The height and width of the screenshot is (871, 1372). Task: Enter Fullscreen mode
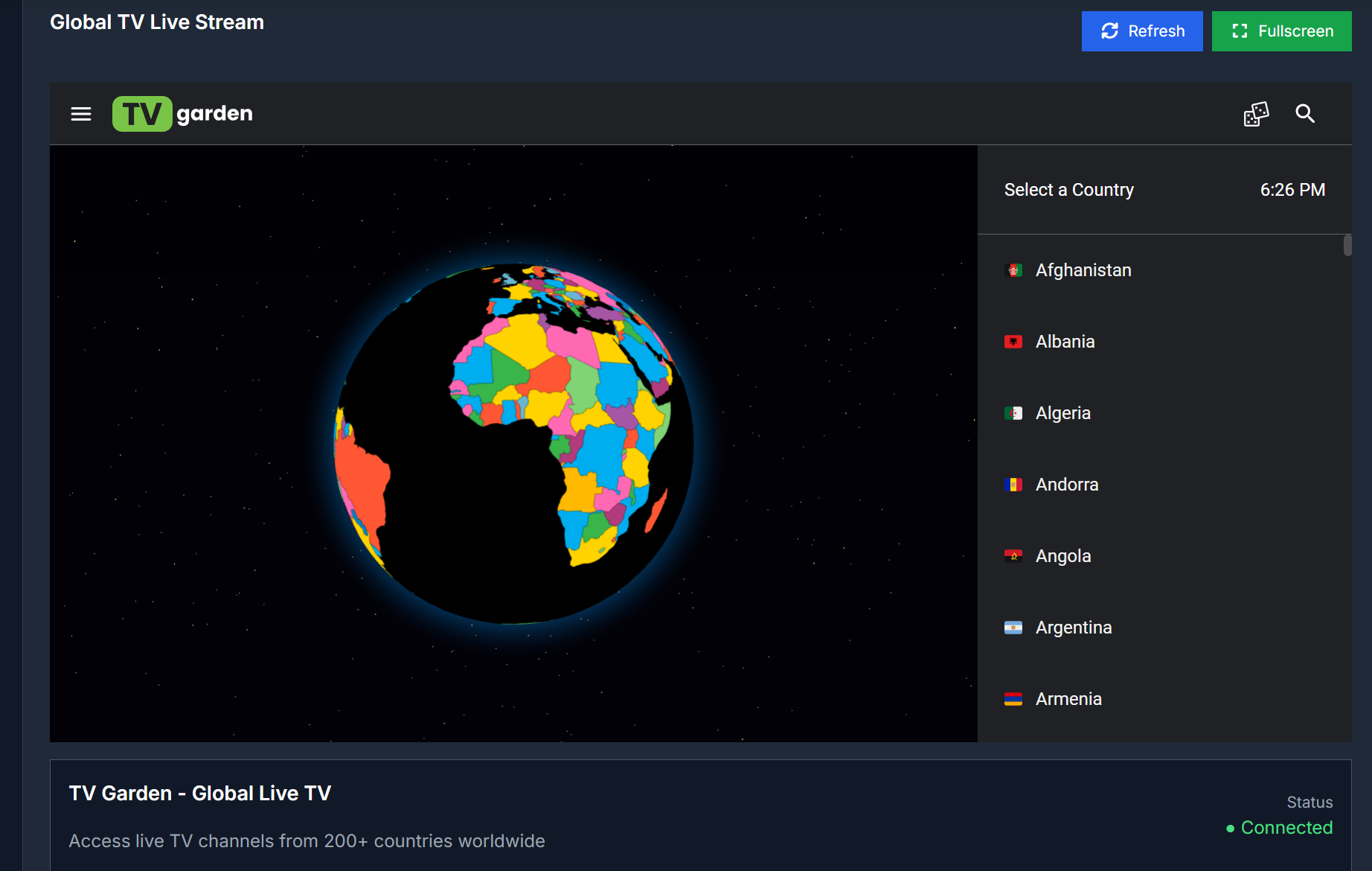(1281, 31)
